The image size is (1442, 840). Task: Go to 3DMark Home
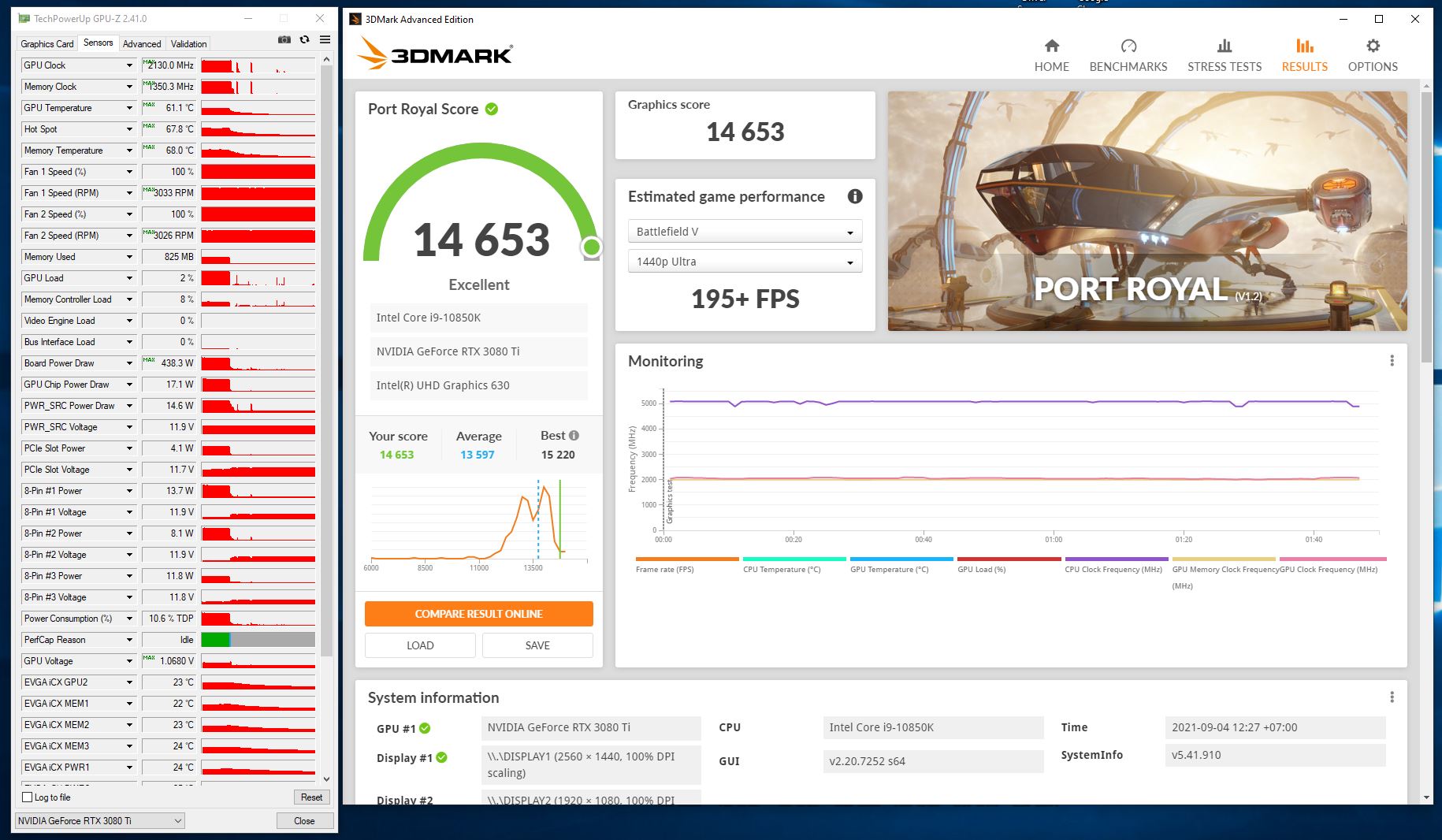pos(1051,55)
